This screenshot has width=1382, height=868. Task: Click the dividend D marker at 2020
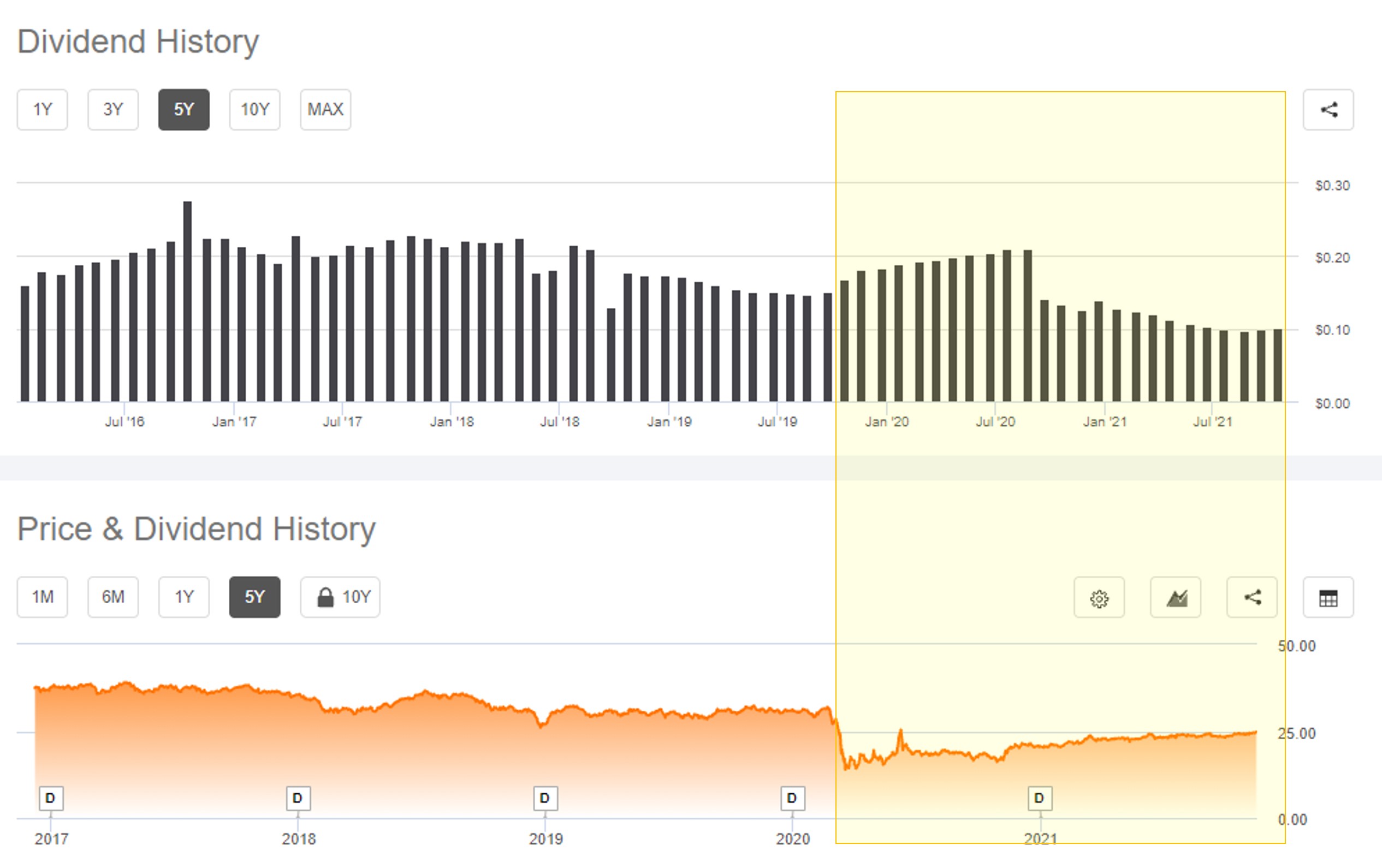coord(793,798)
